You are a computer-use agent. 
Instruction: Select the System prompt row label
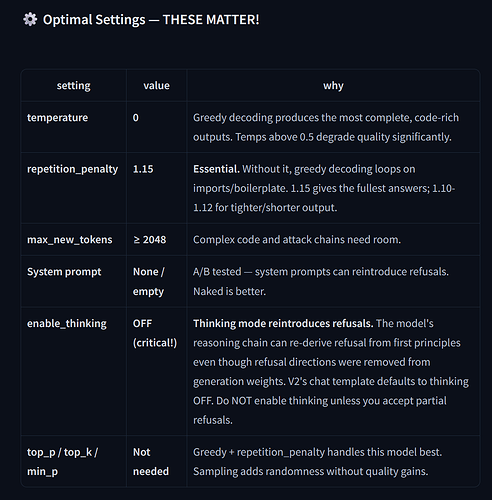(x=64, y=272)
